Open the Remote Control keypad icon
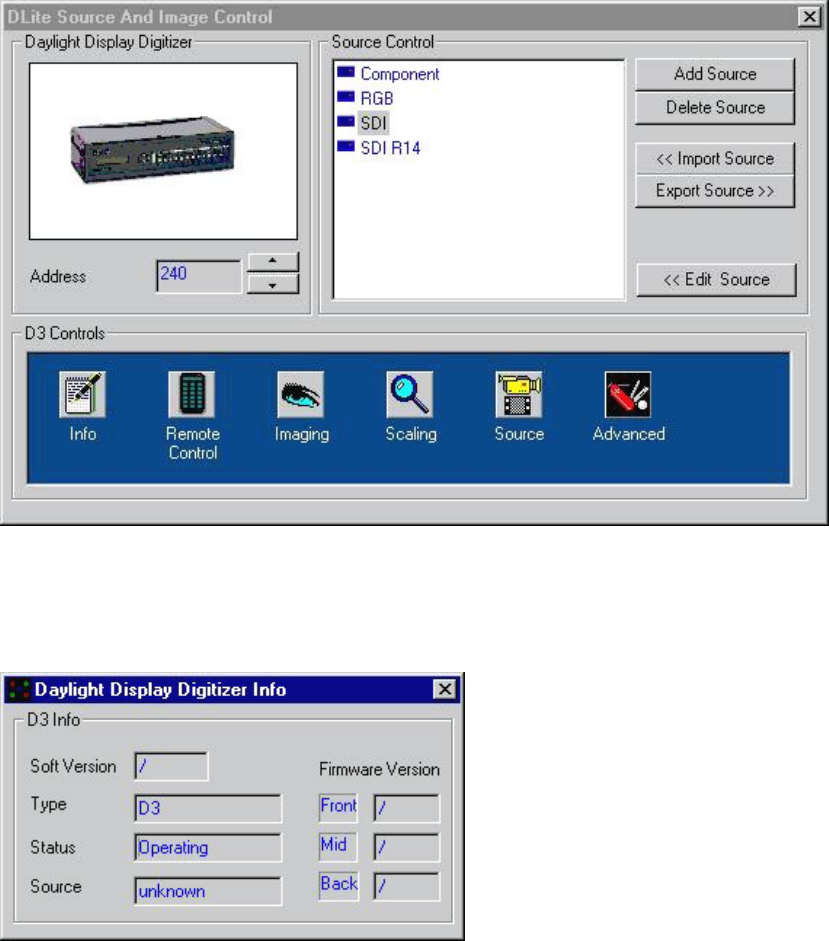829x941 pixels. 191,394
